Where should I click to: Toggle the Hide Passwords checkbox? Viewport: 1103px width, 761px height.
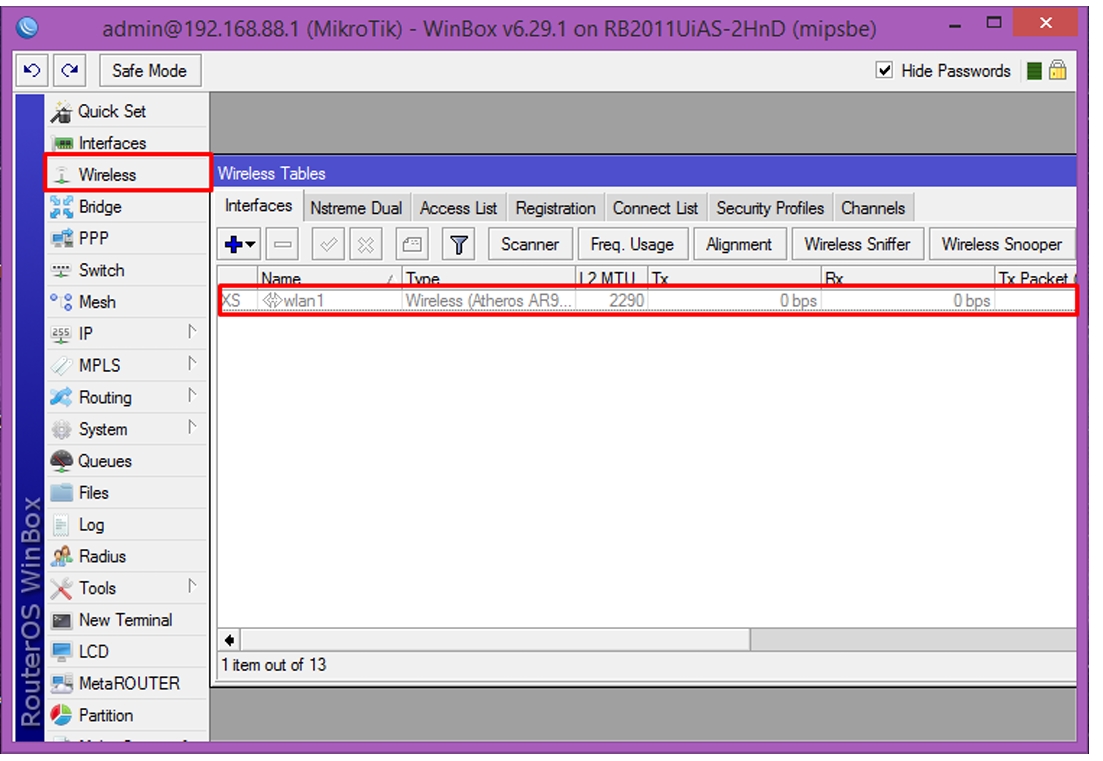click(x=884, y=70)
